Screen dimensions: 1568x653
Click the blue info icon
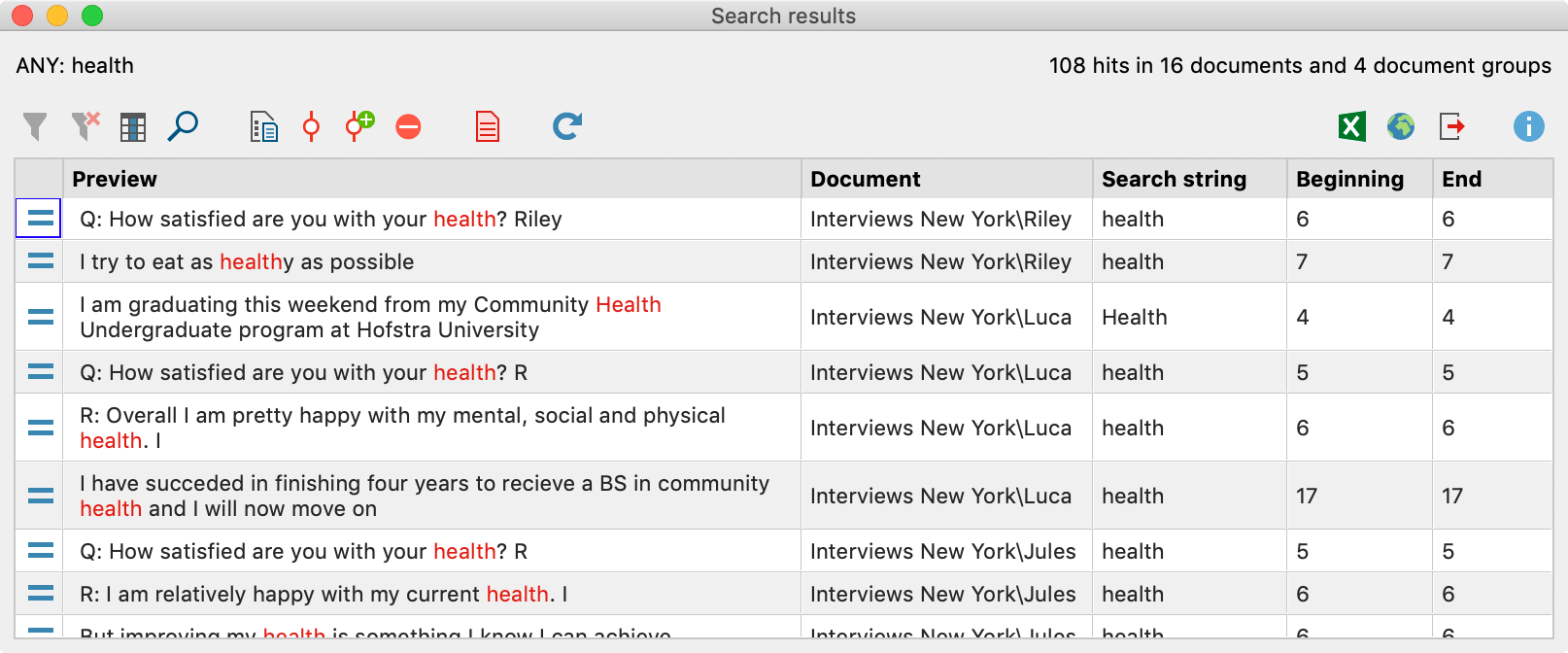point(1527,126)
